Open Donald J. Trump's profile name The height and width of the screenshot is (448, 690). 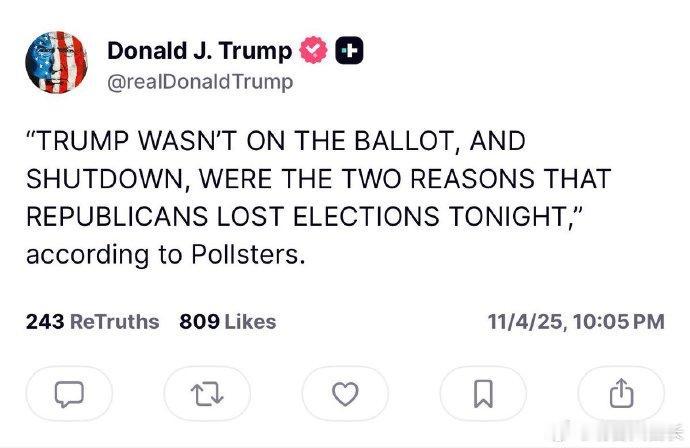200,50
